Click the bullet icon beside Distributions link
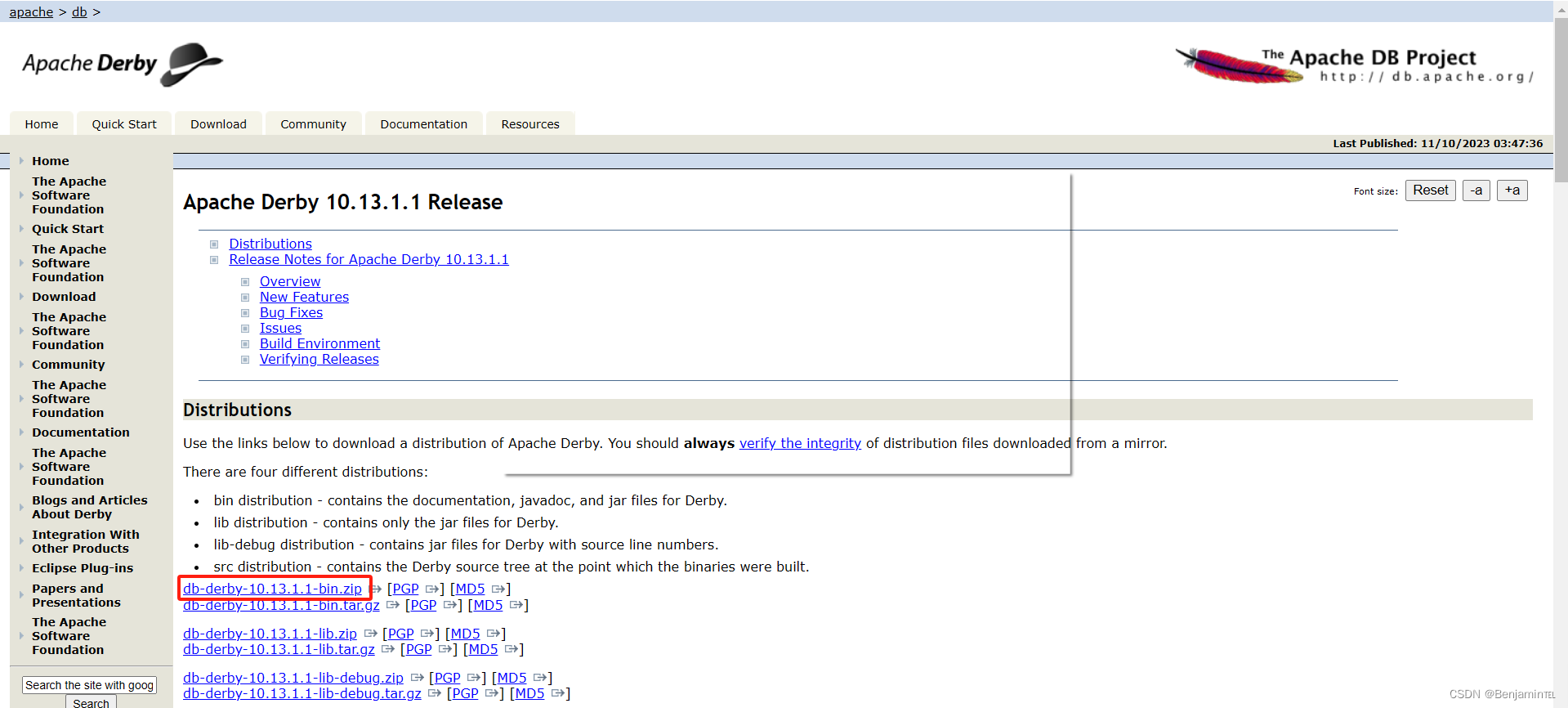 point(214,244)
